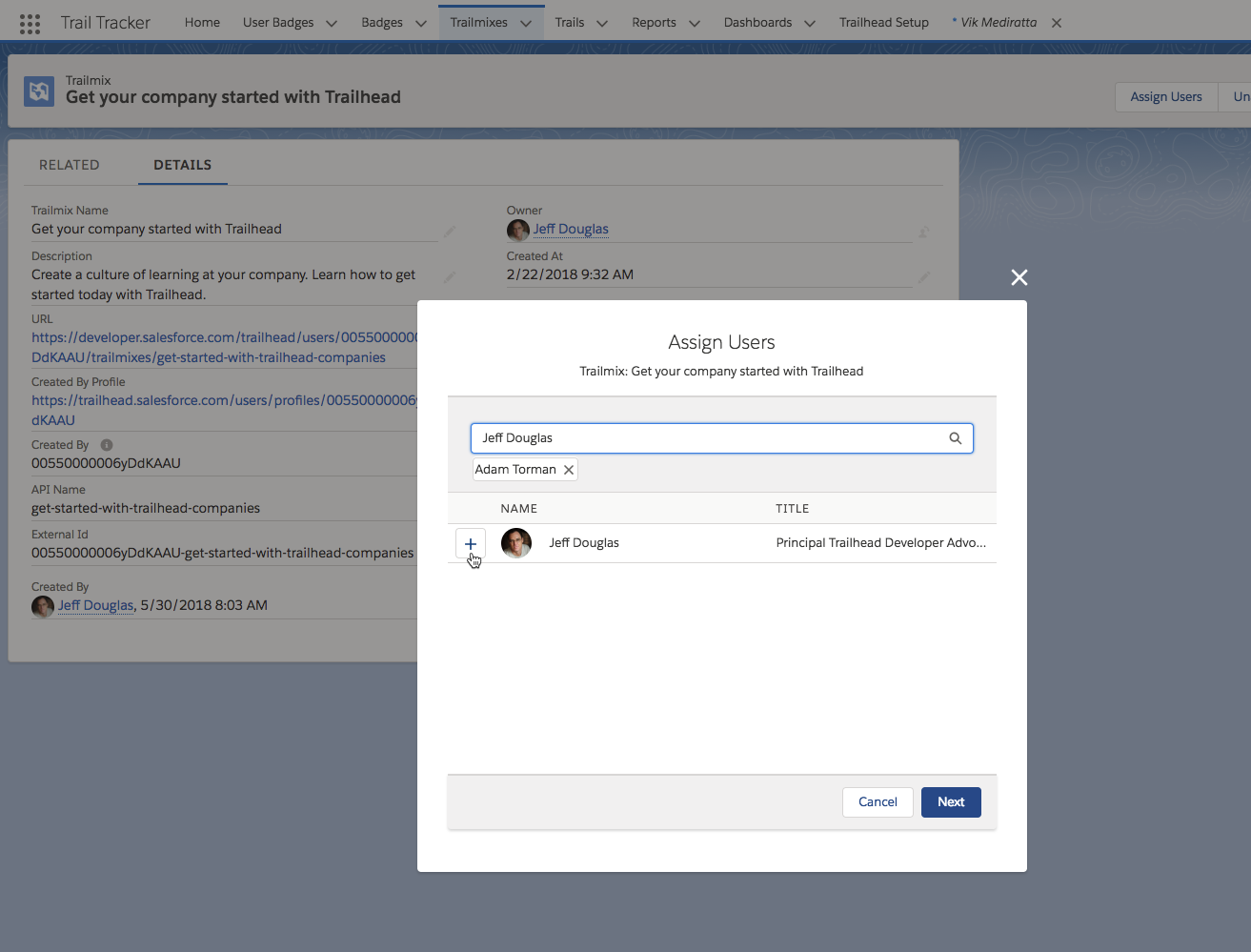Click the plus icon to add Jeff Douglas

470,542
